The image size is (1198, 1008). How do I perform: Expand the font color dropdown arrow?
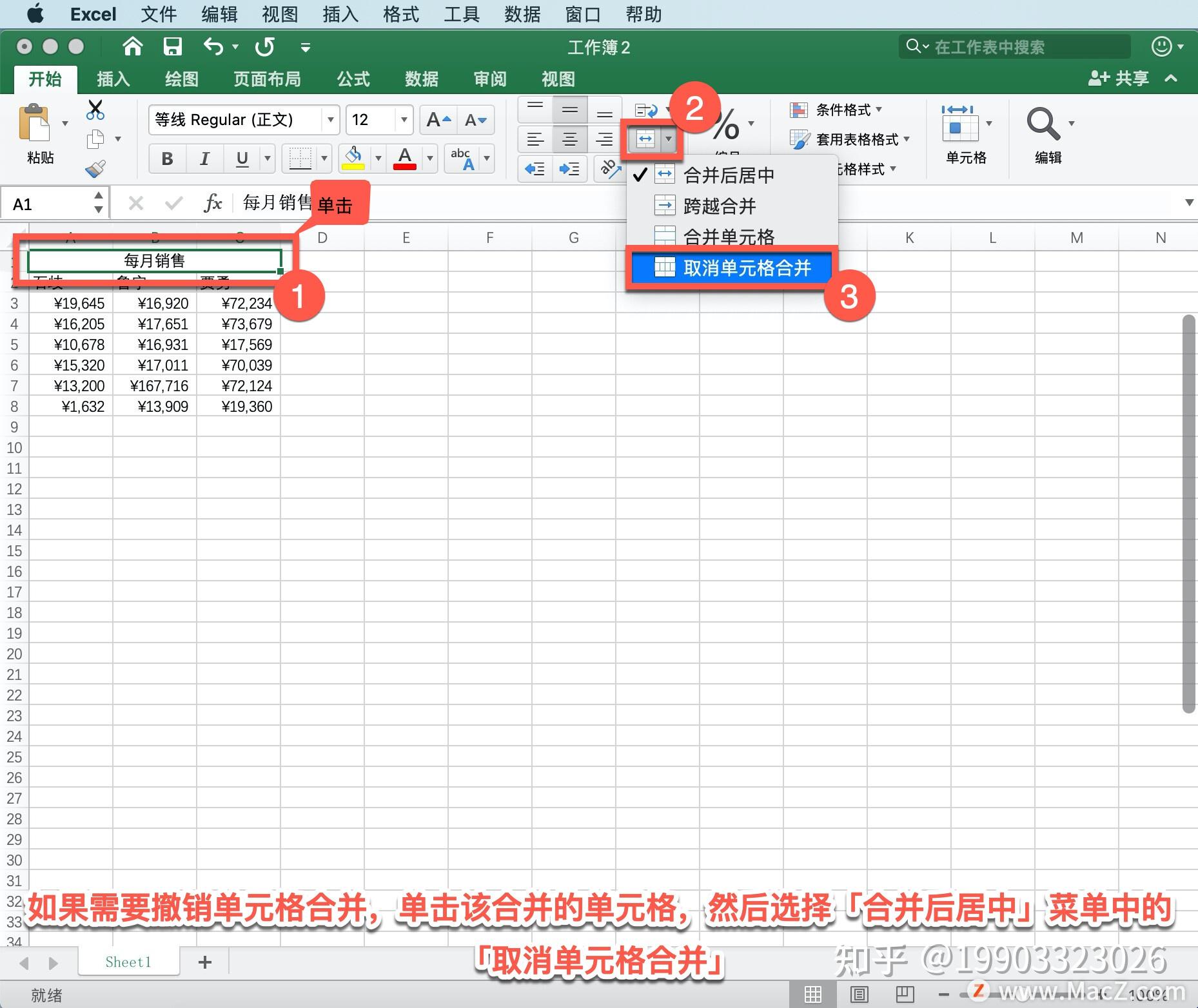(x=429, y=159)
